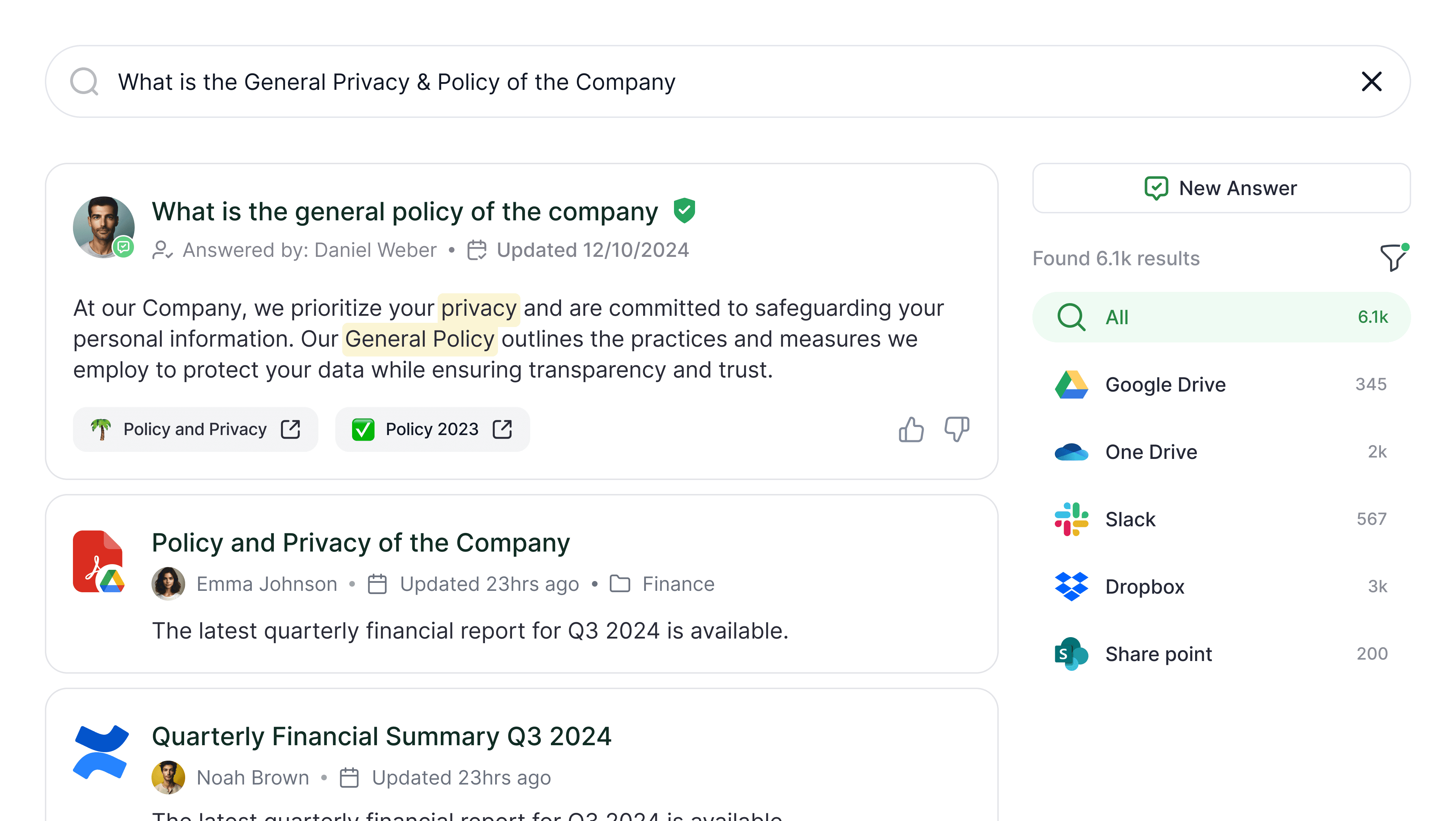
Task: Open Policy and Privacy of the Company result
Action: pos(360,543)
